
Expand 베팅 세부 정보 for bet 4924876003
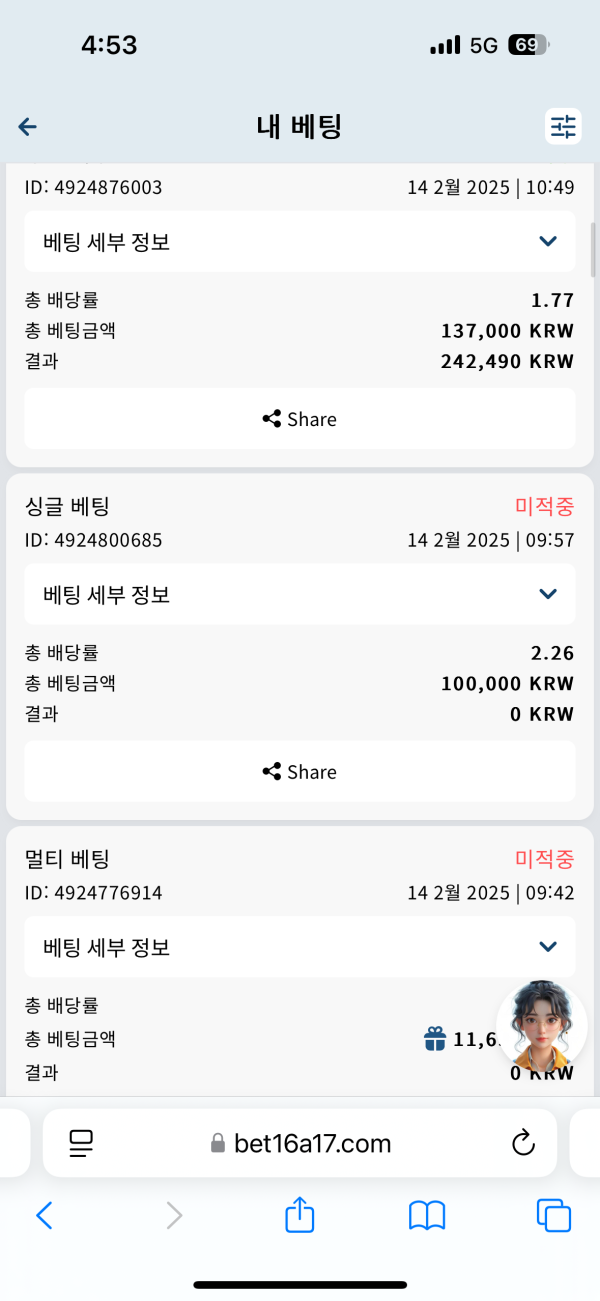[x=299, y=241]
